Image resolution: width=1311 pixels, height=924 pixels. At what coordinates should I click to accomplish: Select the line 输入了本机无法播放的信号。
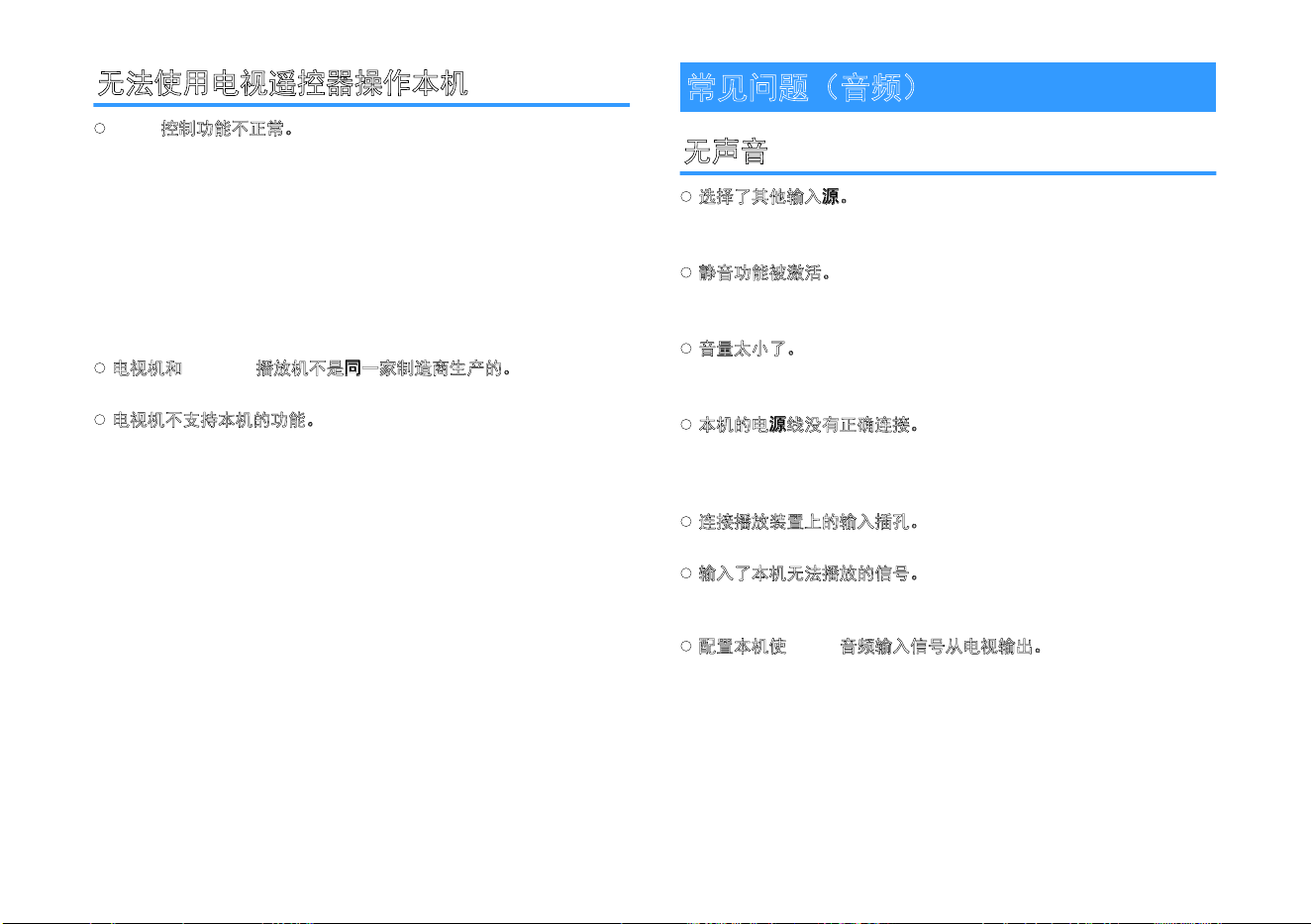tap(808, 573)
